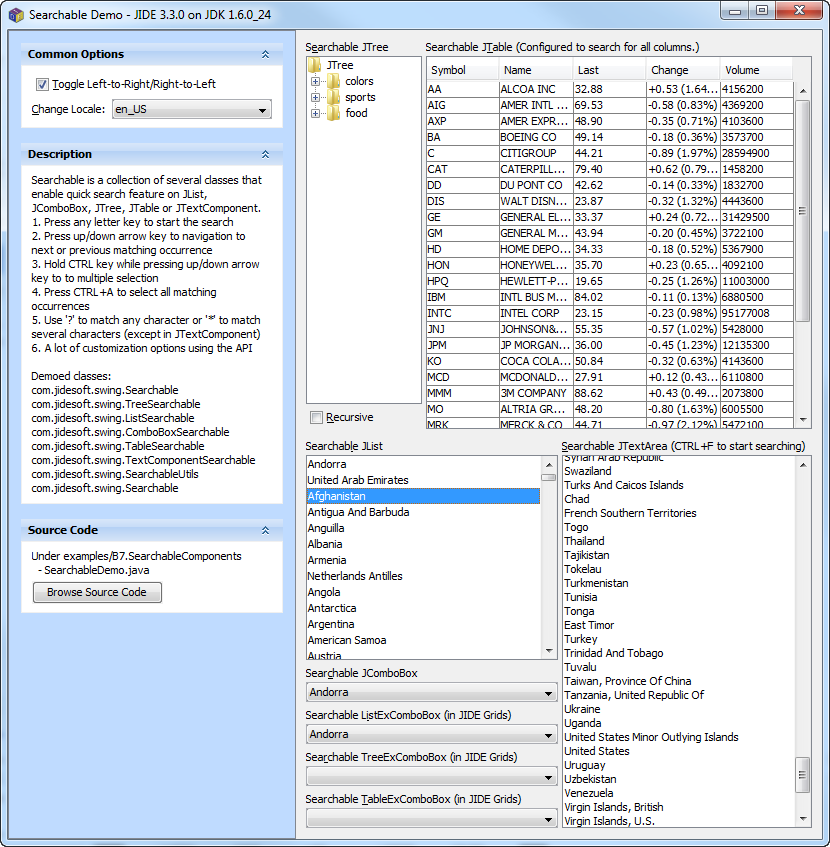The image size is (830, 847).
Task: Click Trinidad And Tobago in the JTextArea
Action: [x=613, y=654]
